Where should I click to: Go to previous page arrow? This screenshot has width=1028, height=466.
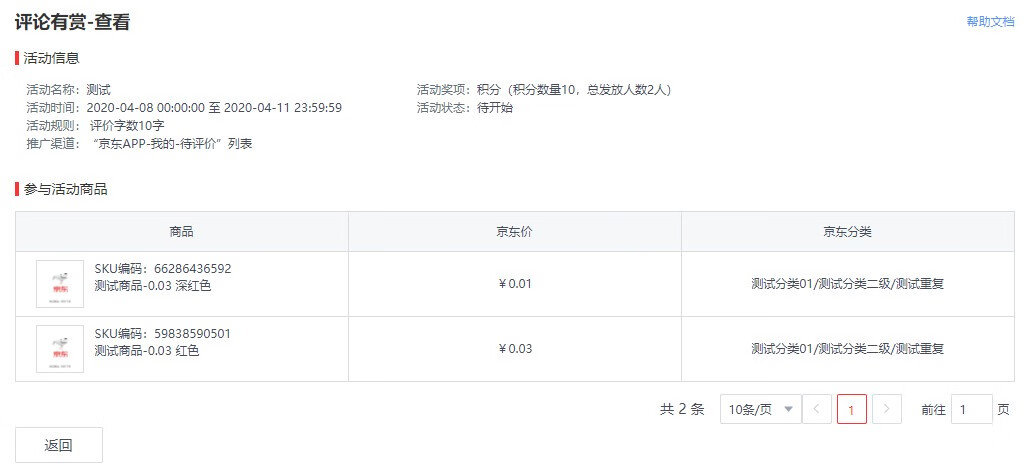point(817,409)
